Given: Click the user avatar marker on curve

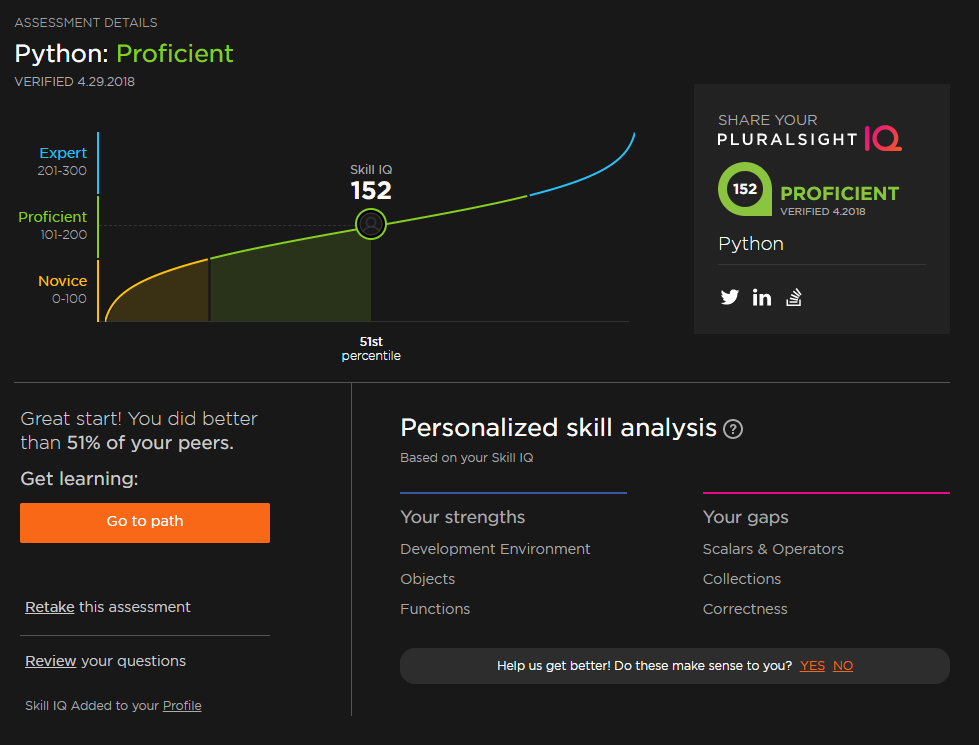Looking at the screenshot, I should (x=371, y=224).
